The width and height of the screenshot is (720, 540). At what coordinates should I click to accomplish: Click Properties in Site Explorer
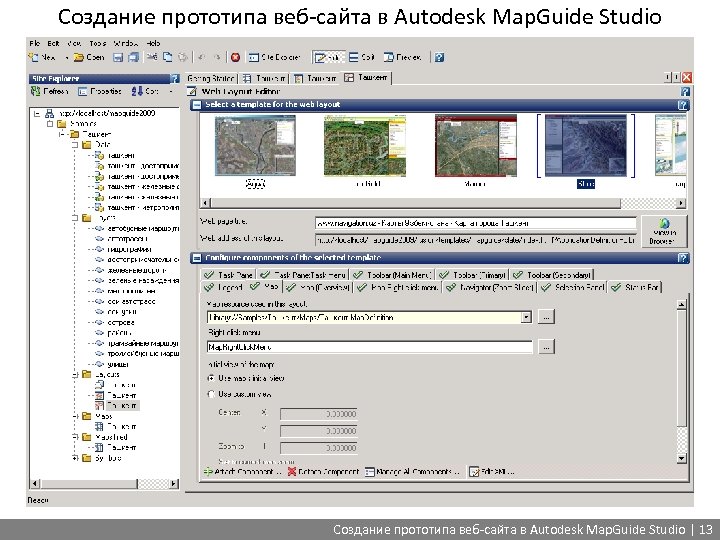(x=100, y=91)
